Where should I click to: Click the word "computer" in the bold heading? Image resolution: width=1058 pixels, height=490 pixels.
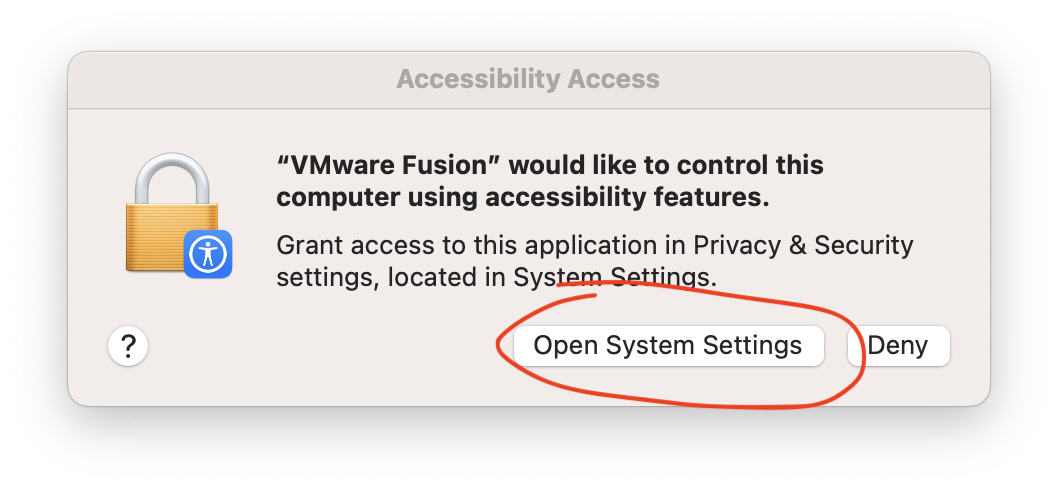coord(327,198)
